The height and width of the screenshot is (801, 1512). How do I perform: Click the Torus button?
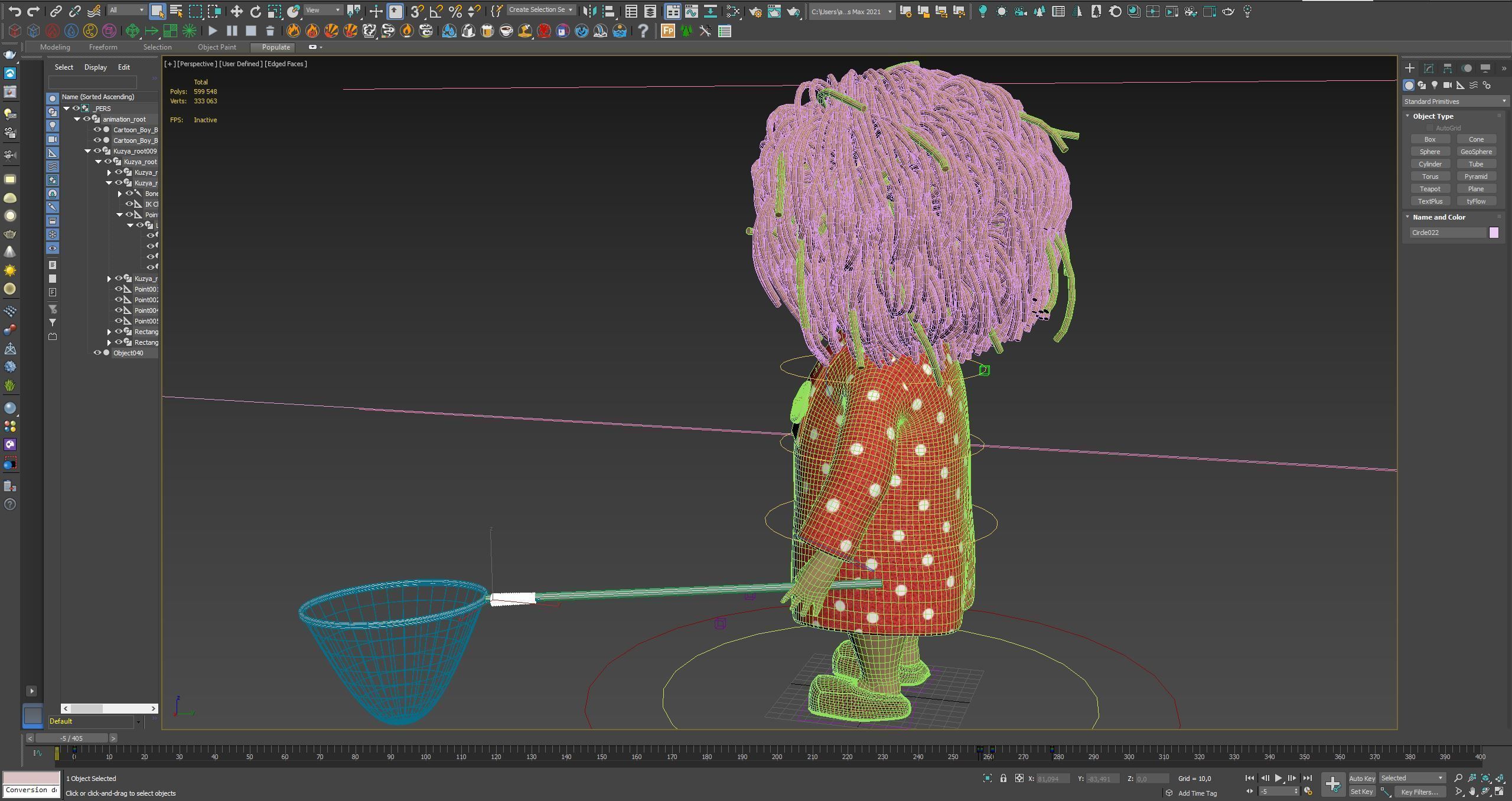pos(1430,176)
